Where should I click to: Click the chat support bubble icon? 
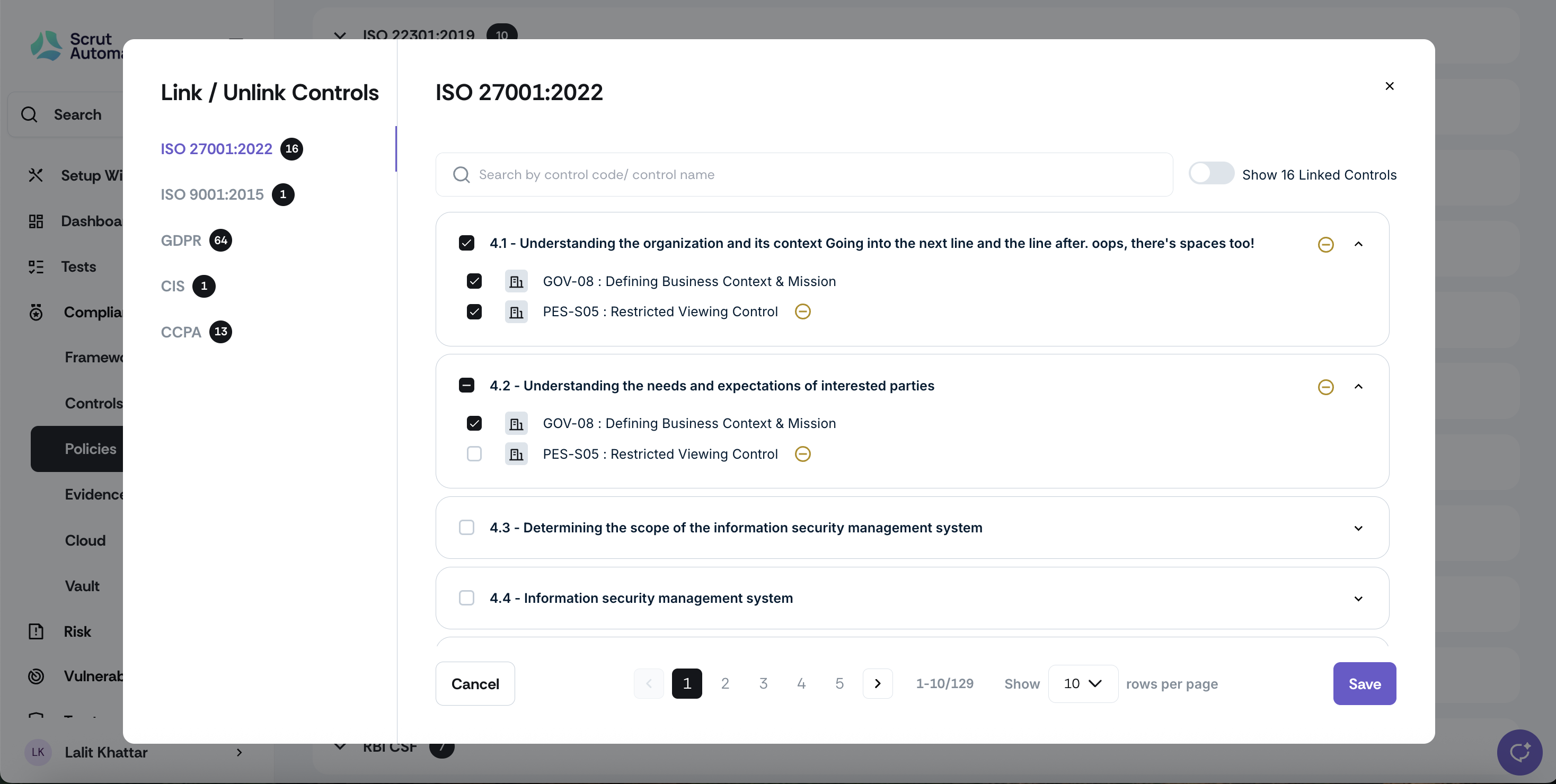[x=1518, y=751]
